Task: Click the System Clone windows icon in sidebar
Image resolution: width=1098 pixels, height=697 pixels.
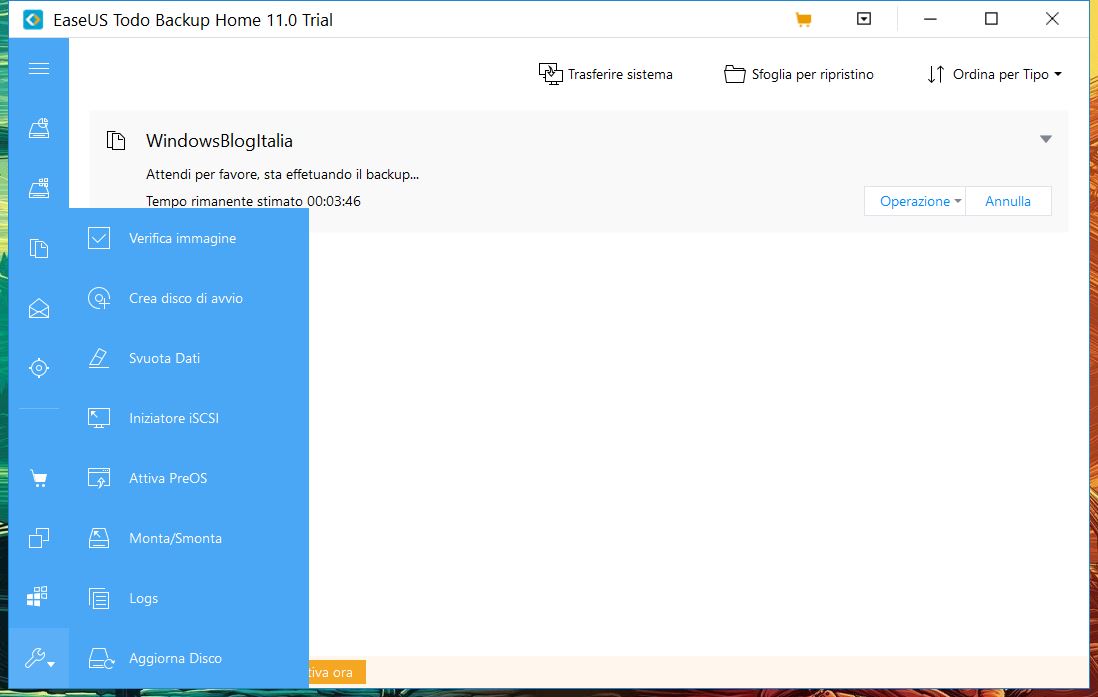Action: pos(37,597)
